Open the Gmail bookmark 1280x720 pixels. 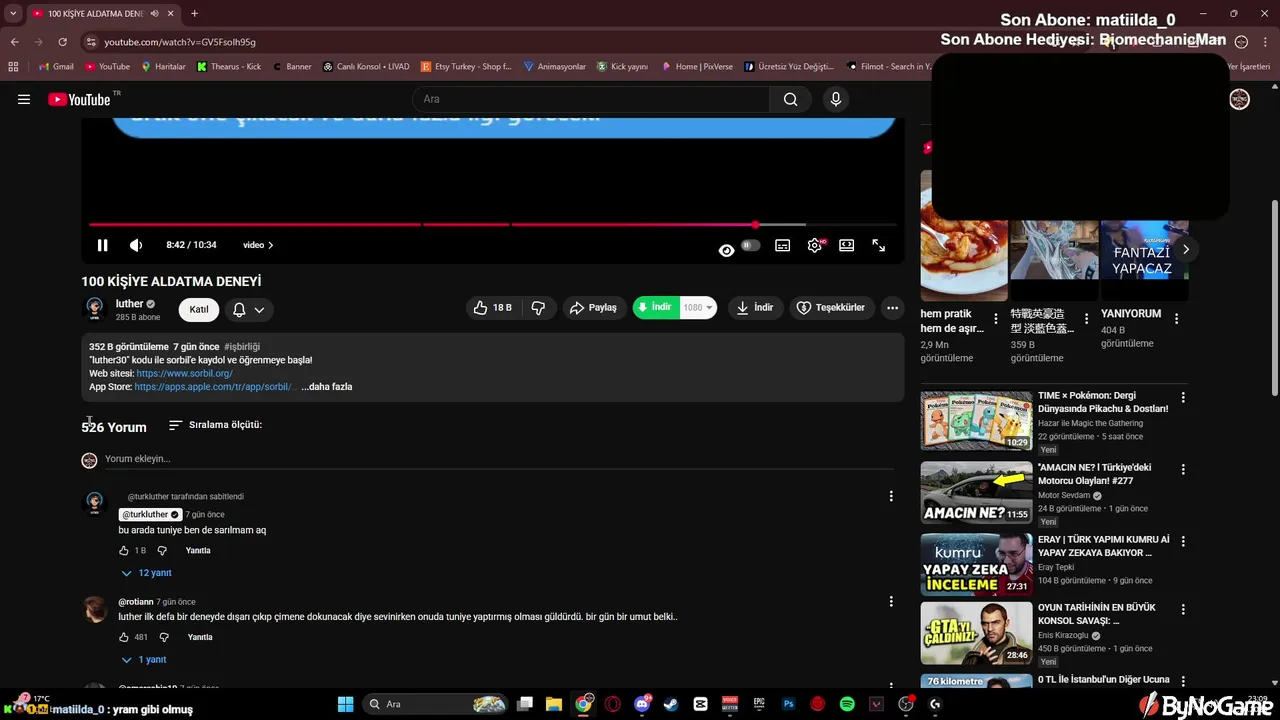coord(56,67)
